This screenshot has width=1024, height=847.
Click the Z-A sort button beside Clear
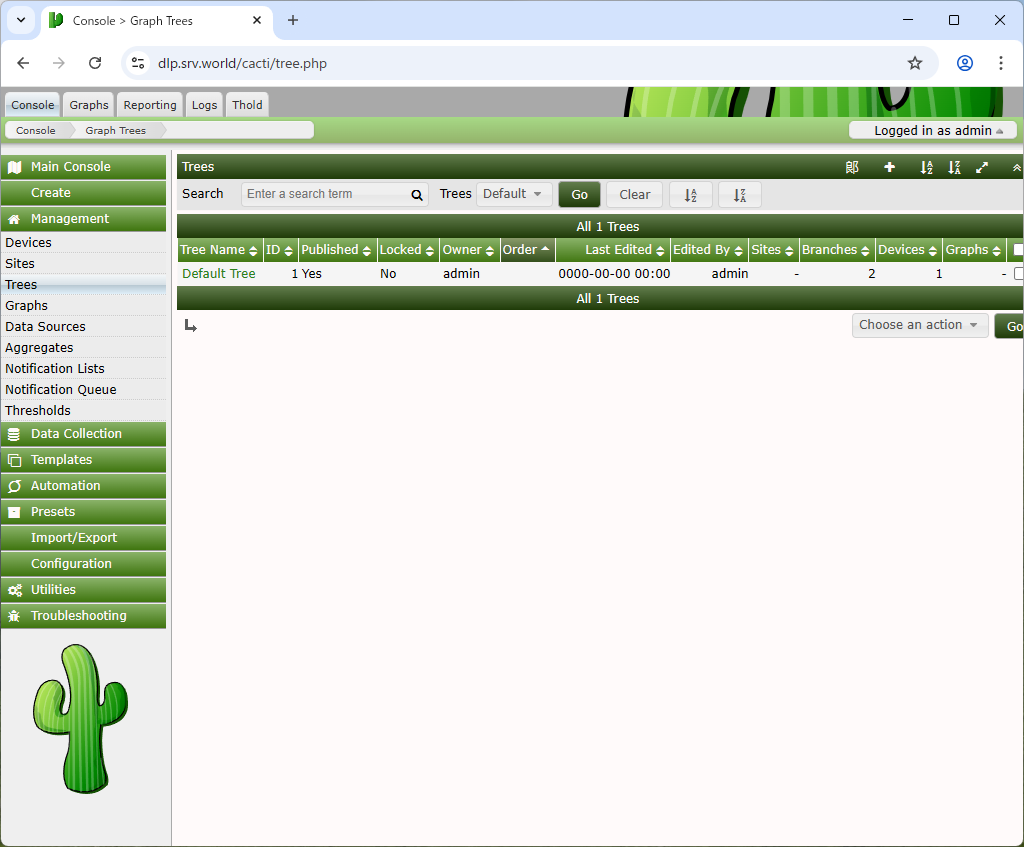point(739,195)
